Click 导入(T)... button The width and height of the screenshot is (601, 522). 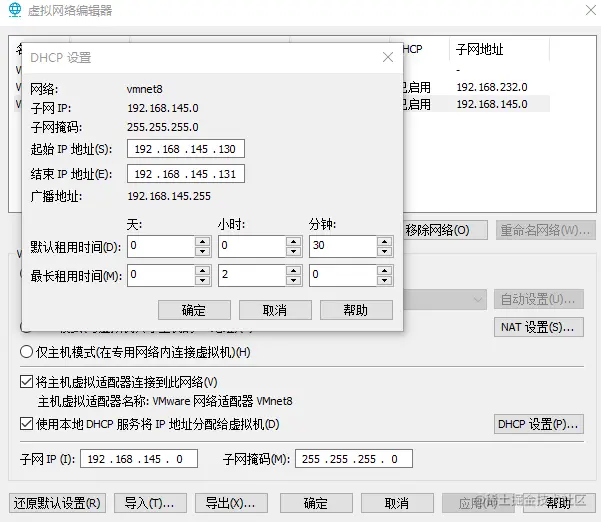[150, 503]
